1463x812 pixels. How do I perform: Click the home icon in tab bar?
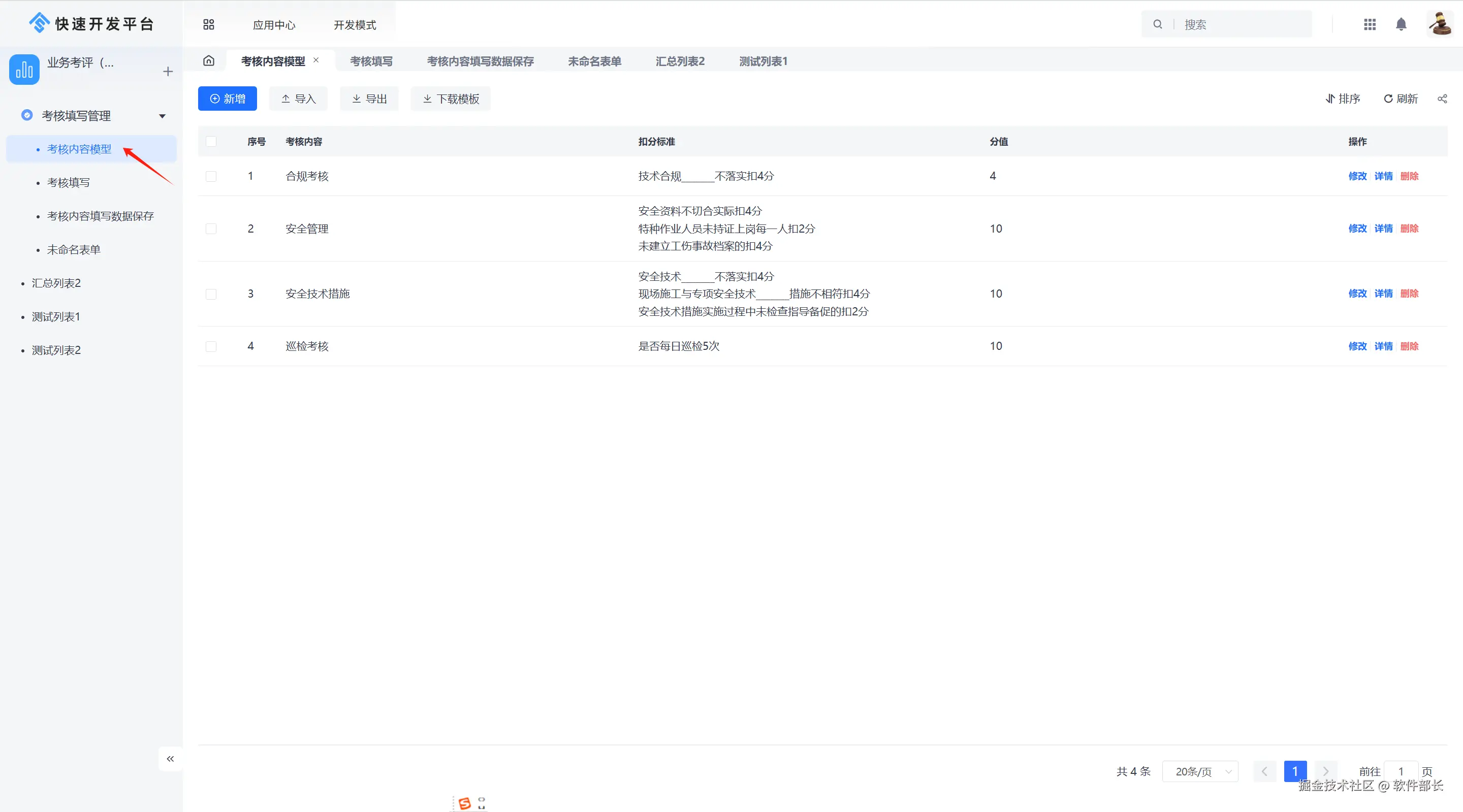click(208, 61)
